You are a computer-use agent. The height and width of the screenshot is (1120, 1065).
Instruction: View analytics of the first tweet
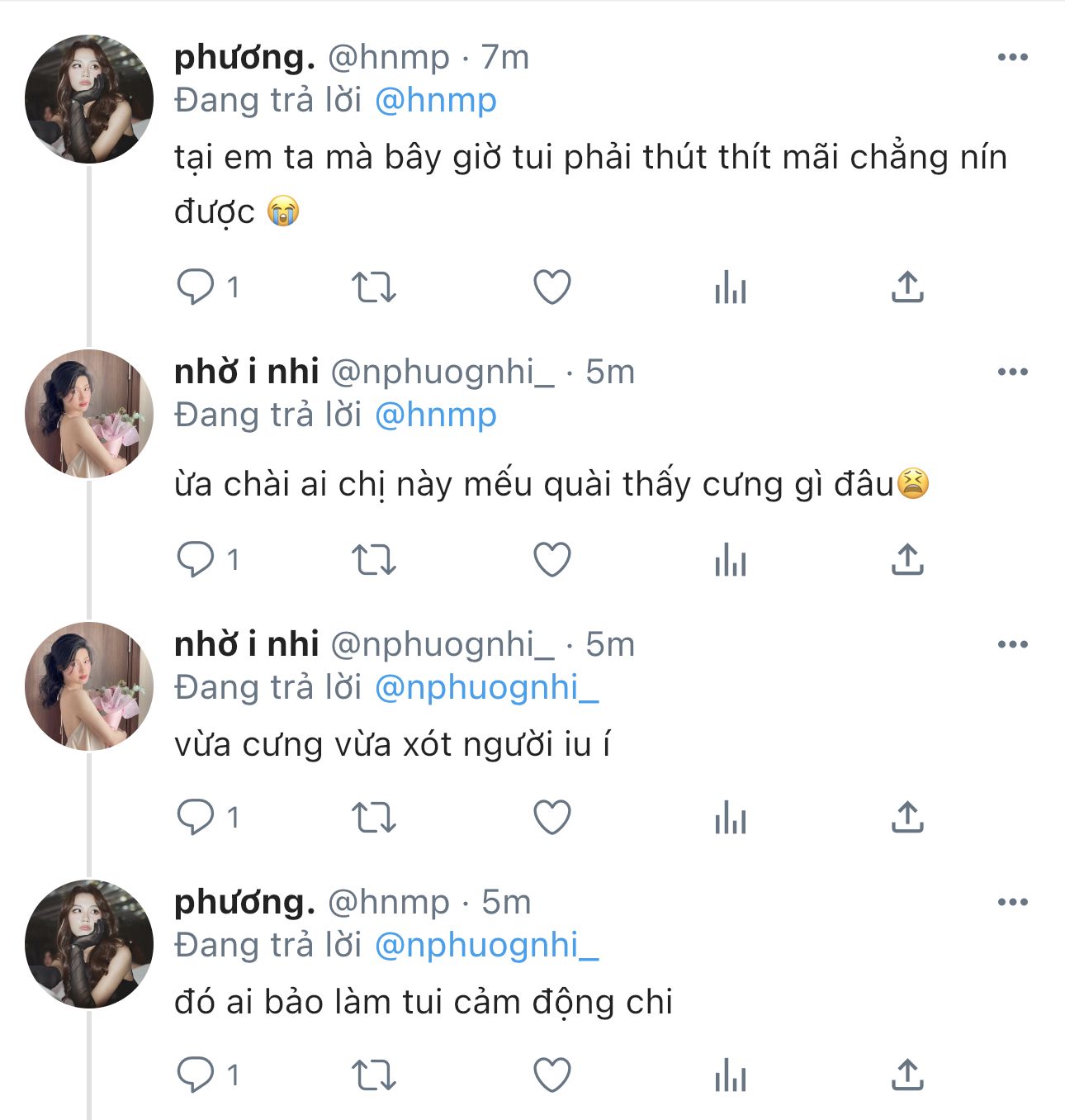731,287
